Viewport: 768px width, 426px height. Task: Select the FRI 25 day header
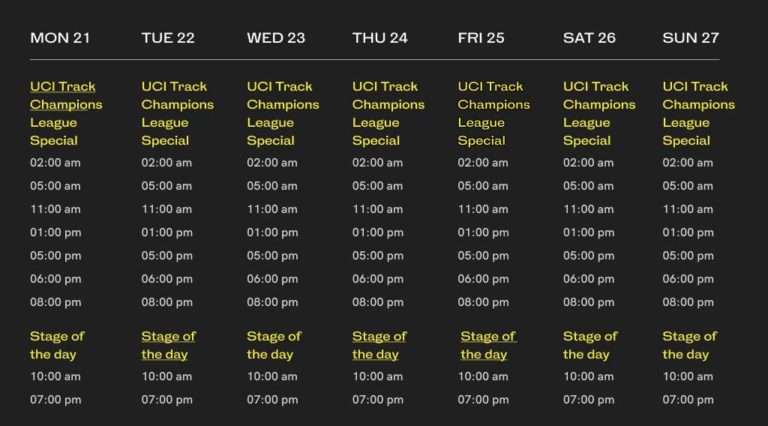(x=481, y=38)
